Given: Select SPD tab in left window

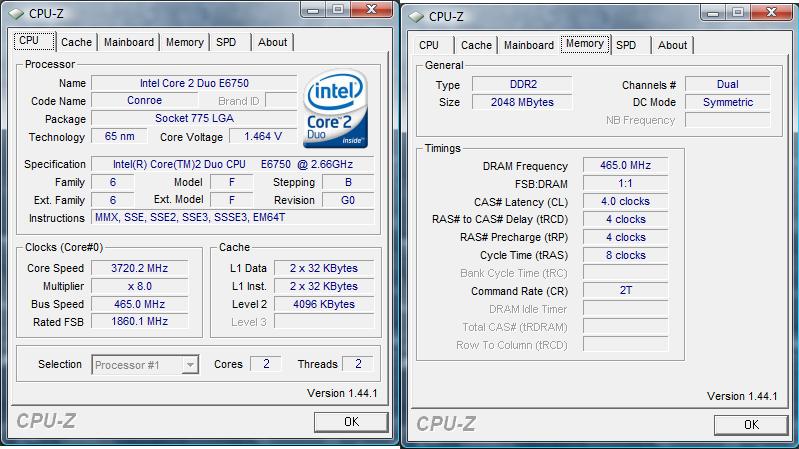Looking at the screenshot, I should point(226,42).
